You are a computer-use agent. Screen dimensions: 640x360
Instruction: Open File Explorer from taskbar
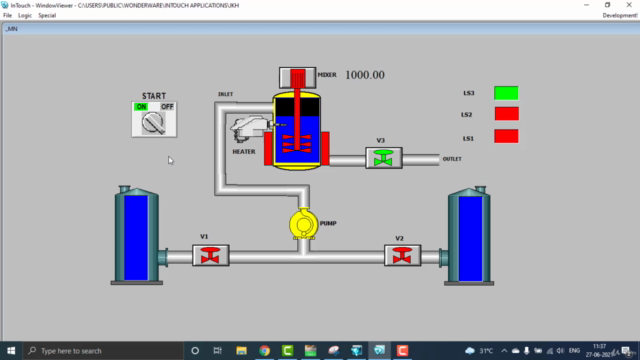[x=241, y=351]
